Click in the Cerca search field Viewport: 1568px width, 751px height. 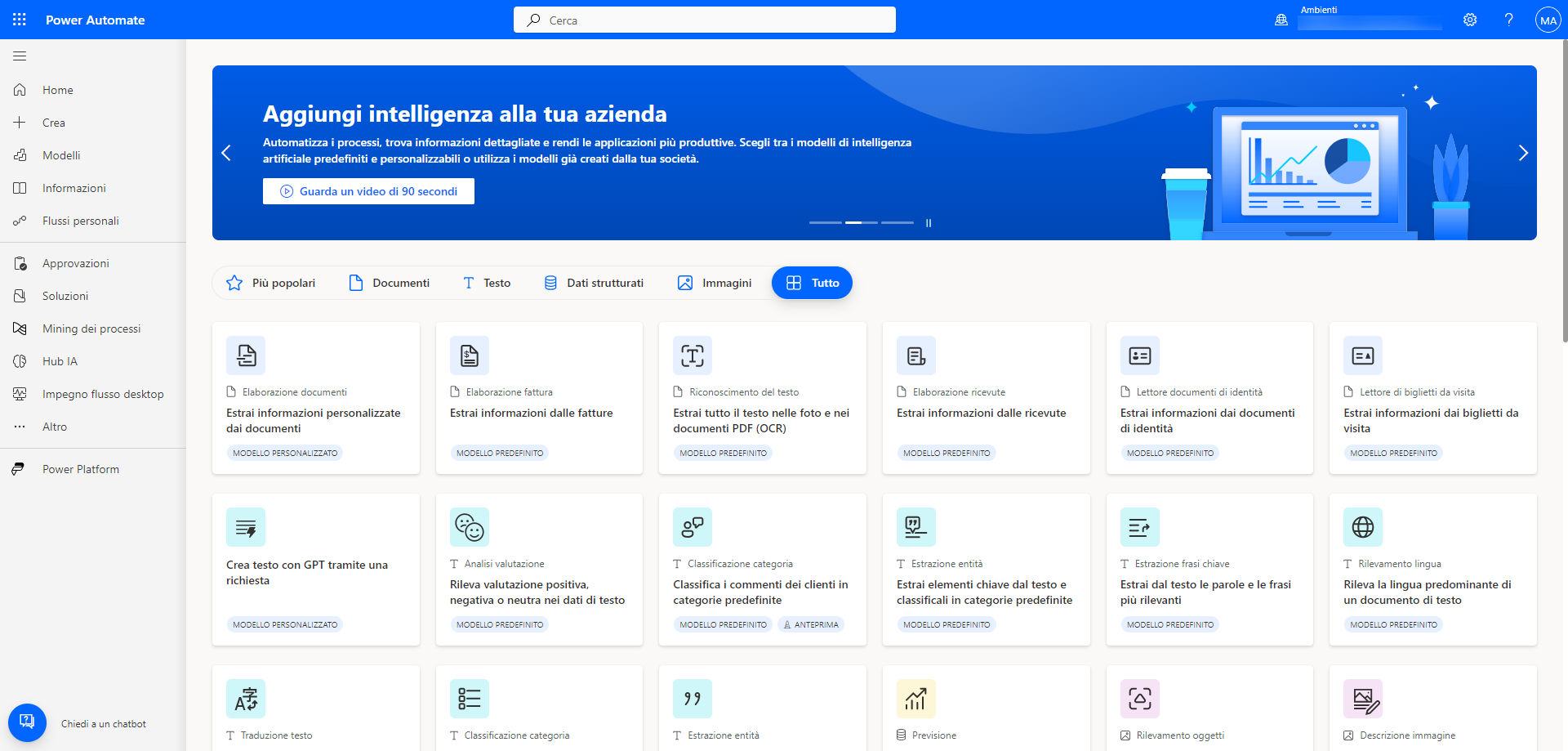point(705,20)
